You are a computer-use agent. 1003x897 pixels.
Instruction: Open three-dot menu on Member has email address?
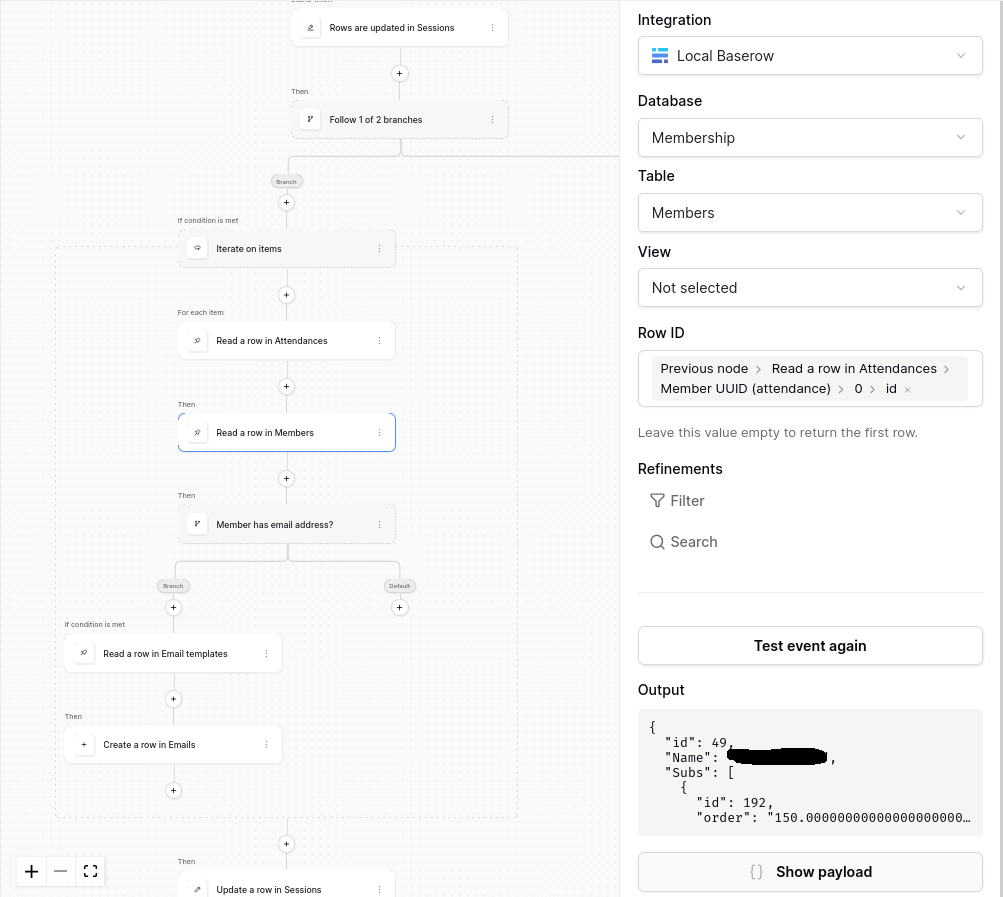click(x=380, y=525)
